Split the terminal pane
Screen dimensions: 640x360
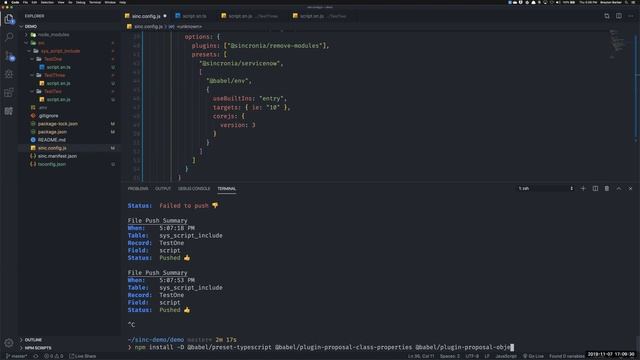tap(595, 189)
